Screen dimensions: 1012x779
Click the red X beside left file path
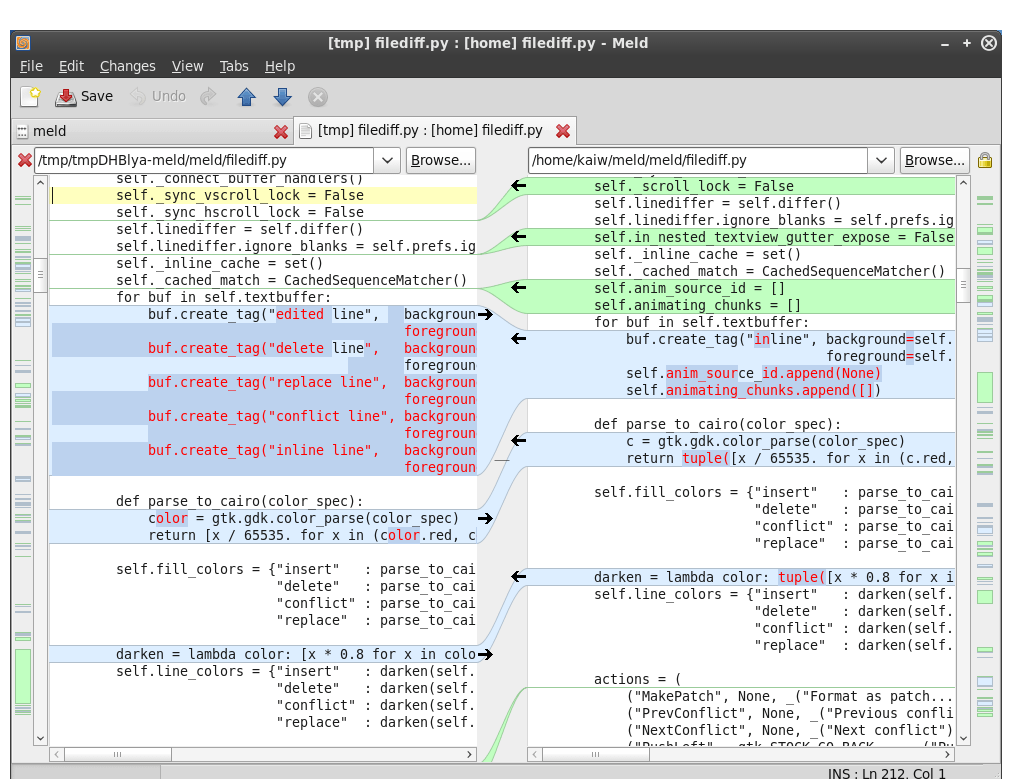tap(25, 160)
